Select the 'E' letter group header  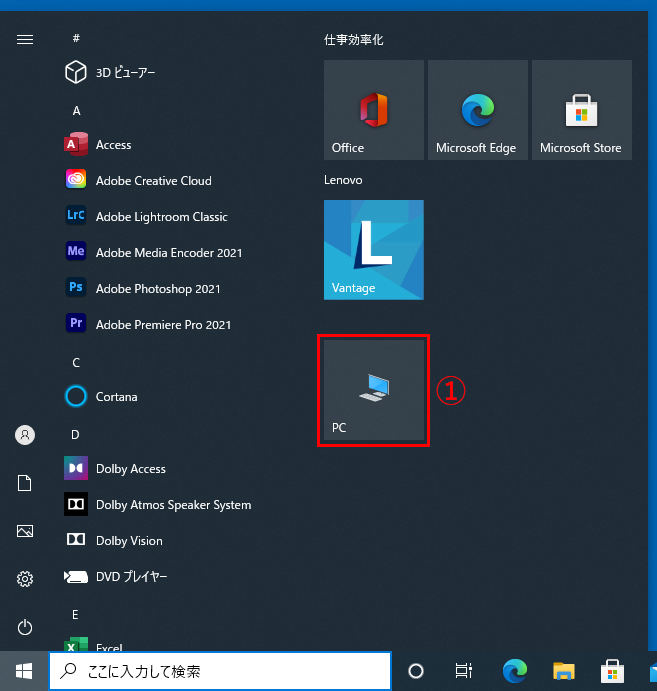tap(75, 615)
